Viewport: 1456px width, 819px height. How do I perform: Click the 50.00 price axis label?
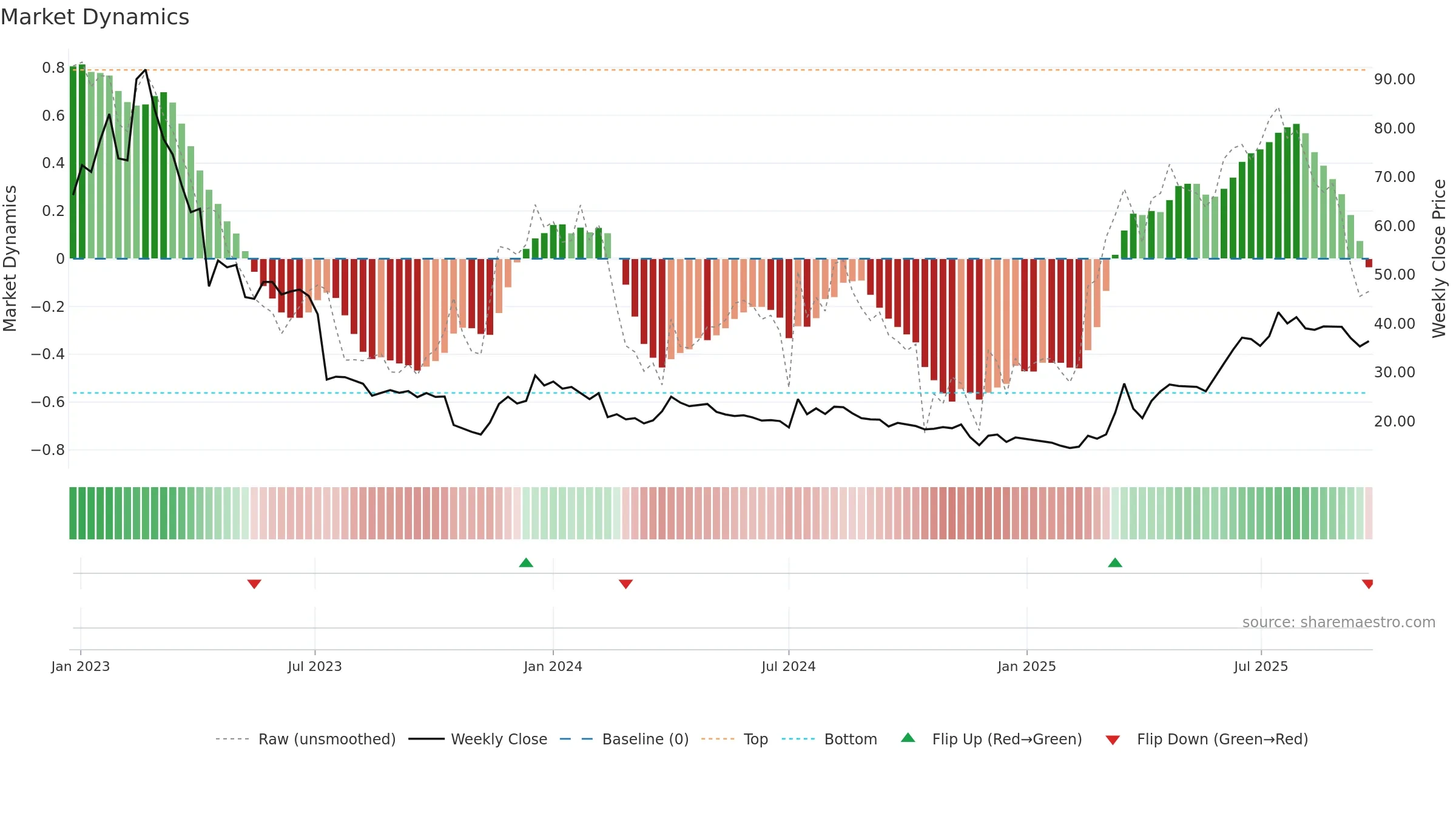tap(1395, 274)
